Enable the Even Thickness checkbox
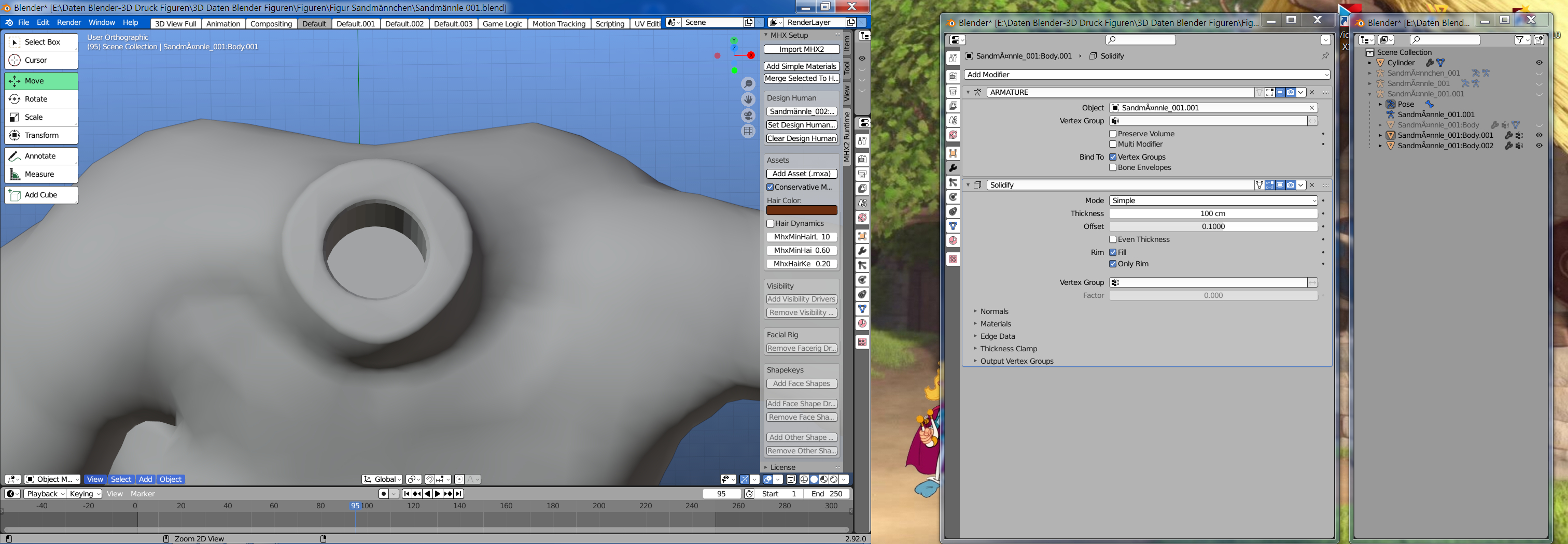 (1113, 240)
